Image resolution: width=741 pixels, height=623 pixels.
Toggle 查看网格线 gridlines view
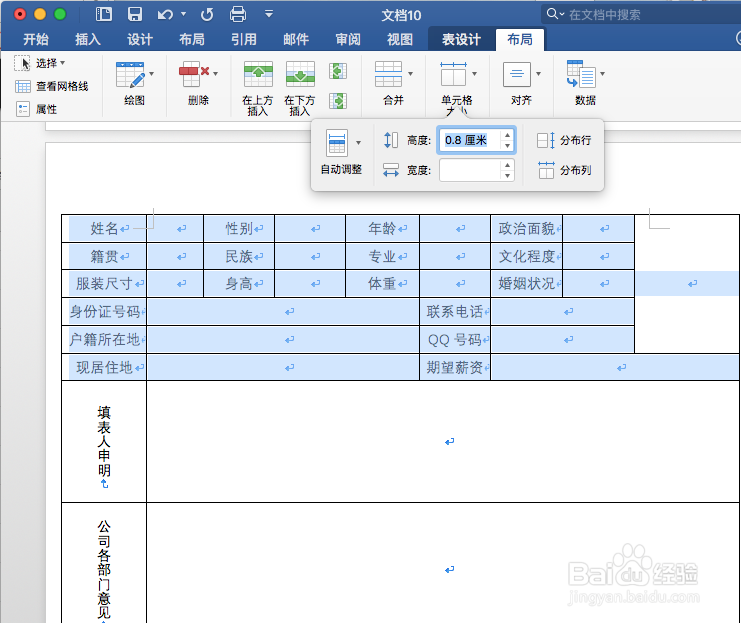point(52,87)
